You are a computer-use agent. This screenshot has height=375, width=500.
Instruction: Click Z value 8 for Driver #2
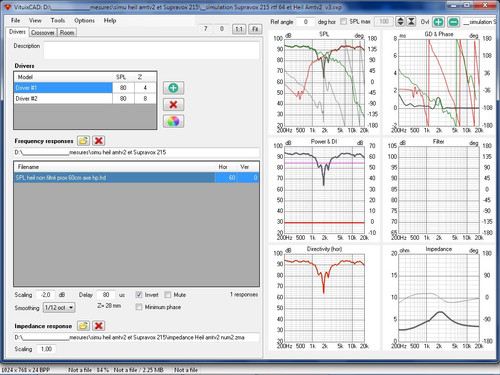[x=145, y=99]
